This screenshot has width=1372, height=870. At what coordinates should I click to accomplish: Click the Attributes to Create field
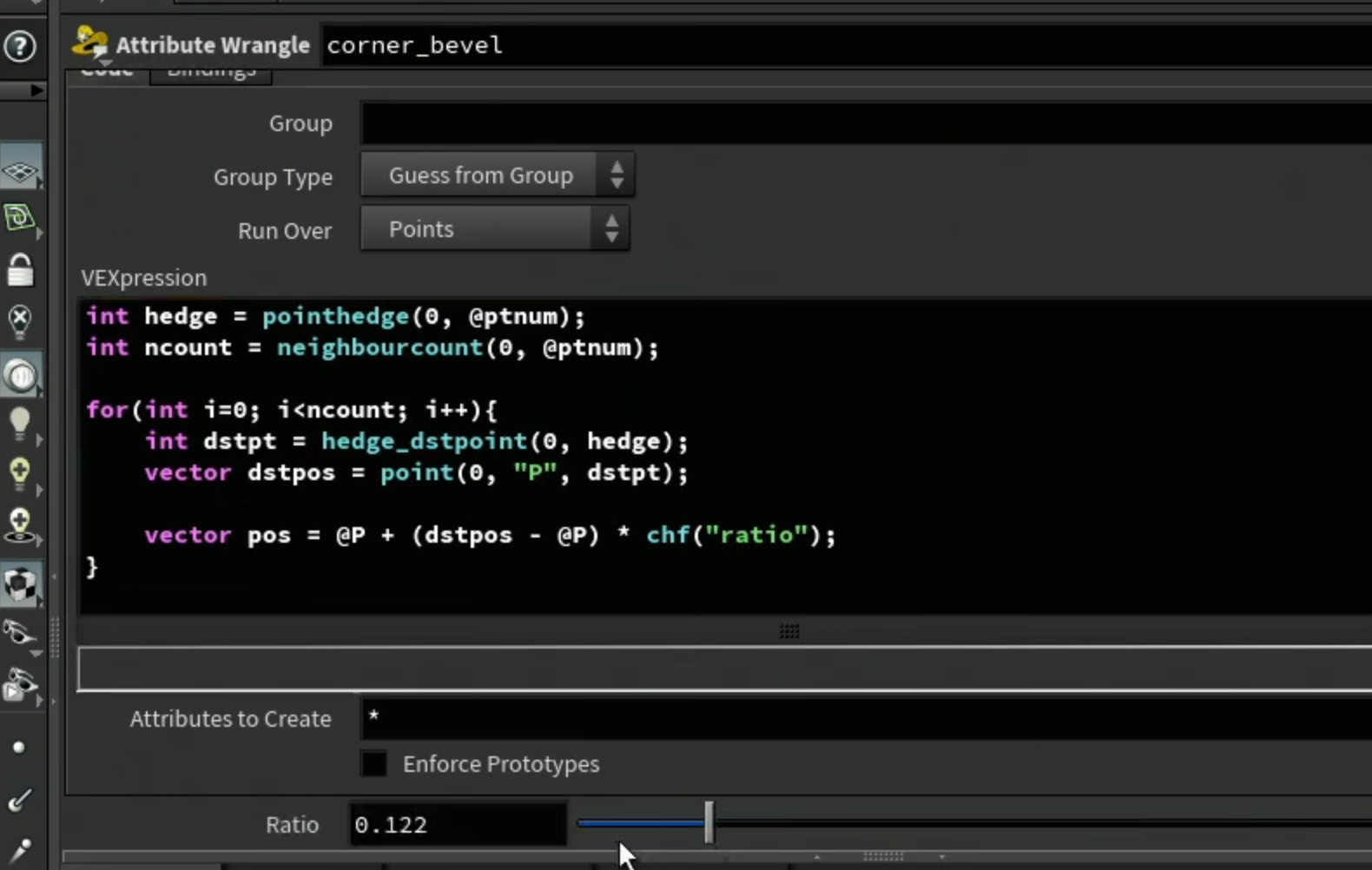tap(867, 718)
